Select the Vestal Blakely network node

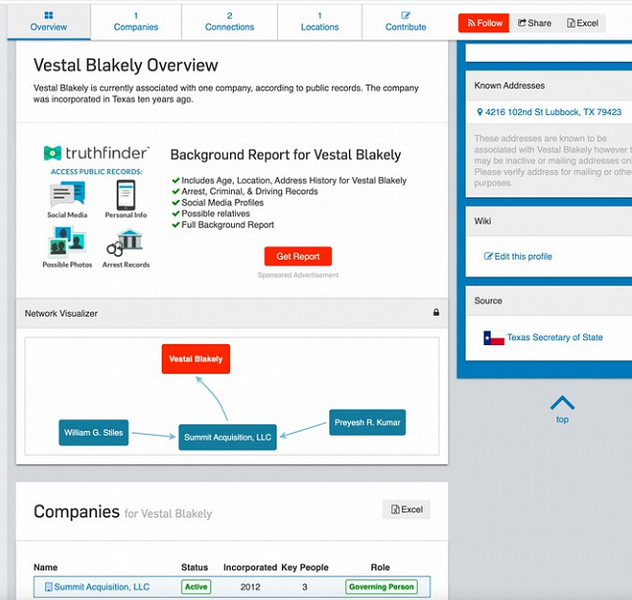pyautogui.click(x=196, y=359)
